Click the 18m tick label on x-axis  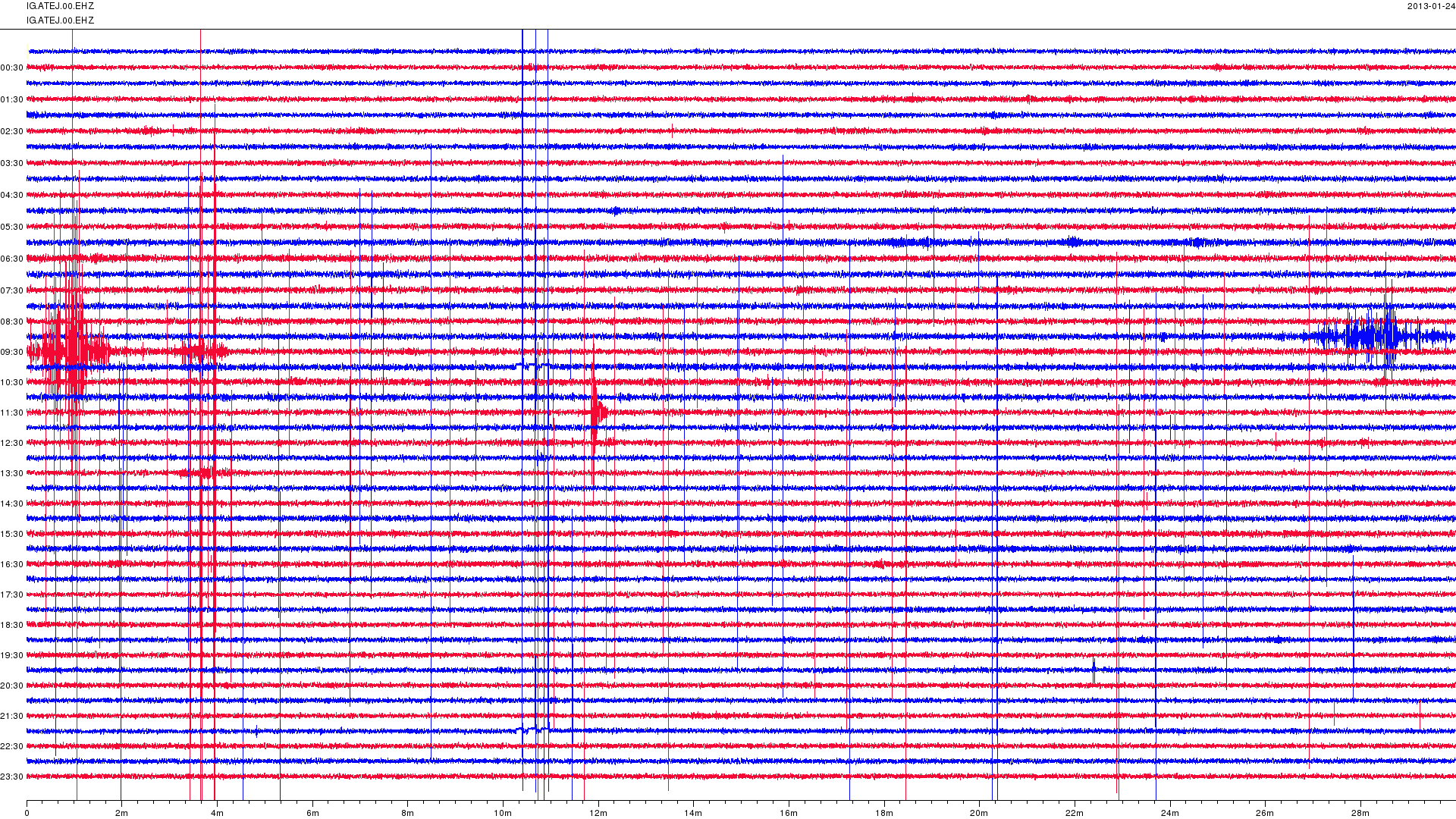pos(883,814)
